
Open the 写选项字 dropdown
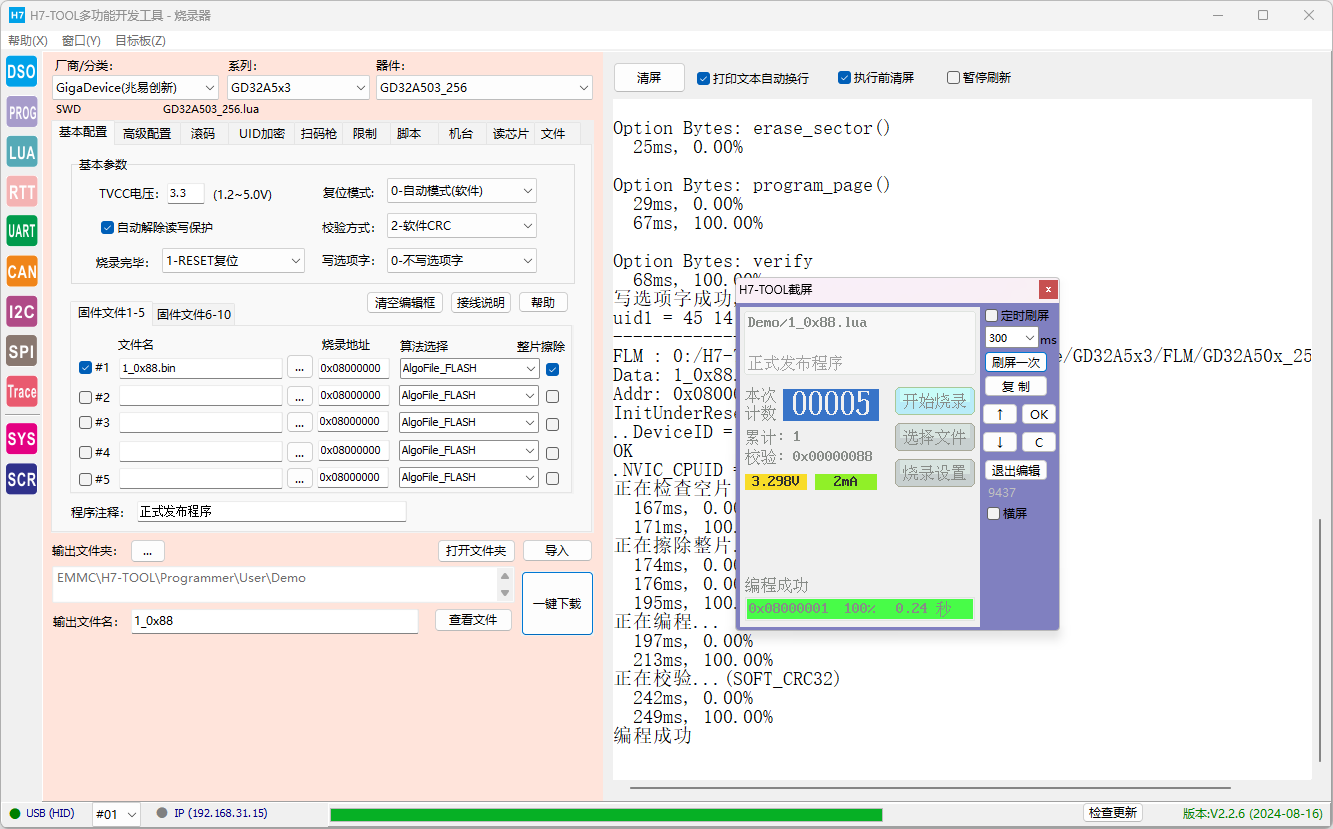[x=462, y=261]
